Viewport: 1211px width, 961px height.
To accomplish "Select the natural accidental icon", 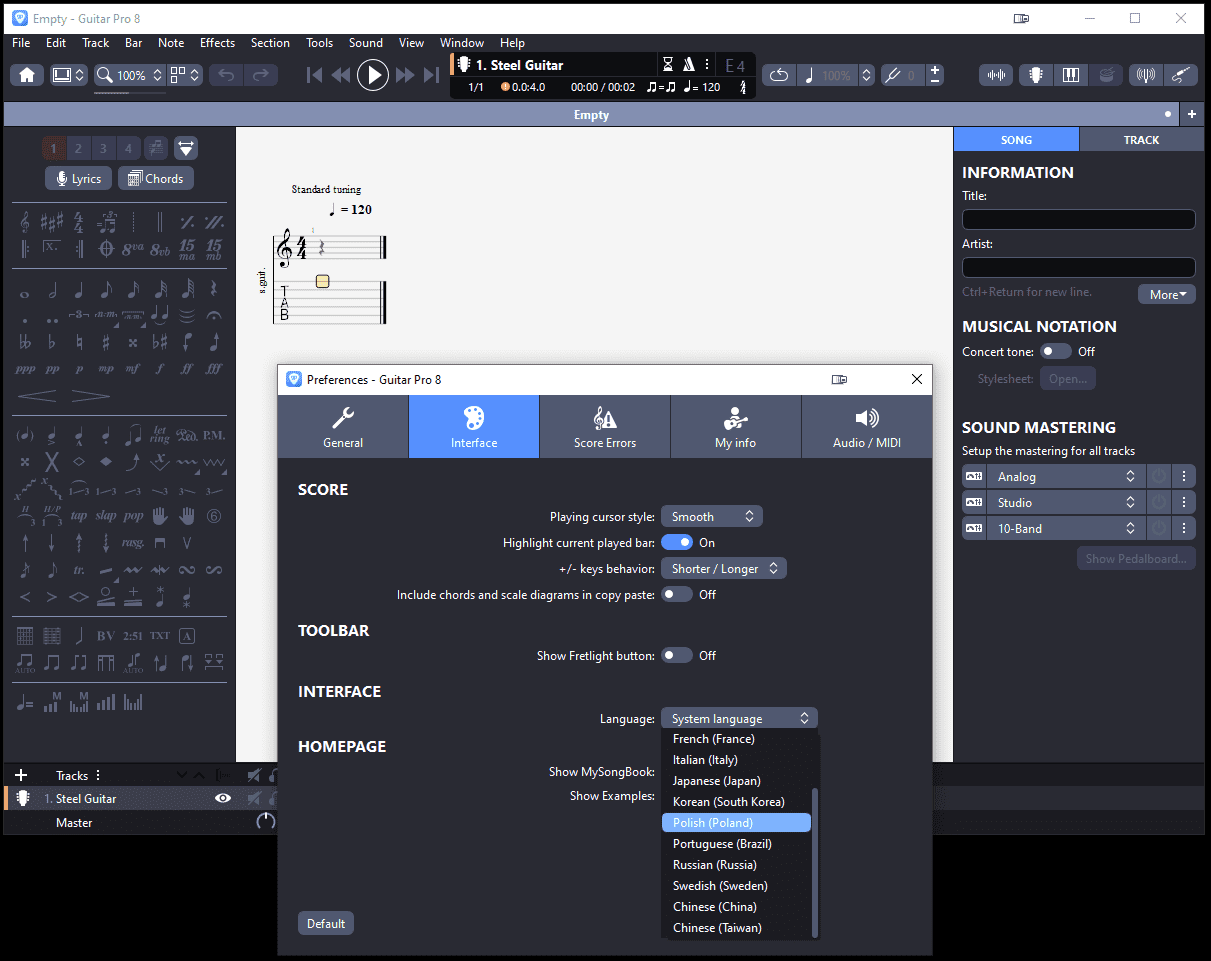I will [x=79, y=342].
